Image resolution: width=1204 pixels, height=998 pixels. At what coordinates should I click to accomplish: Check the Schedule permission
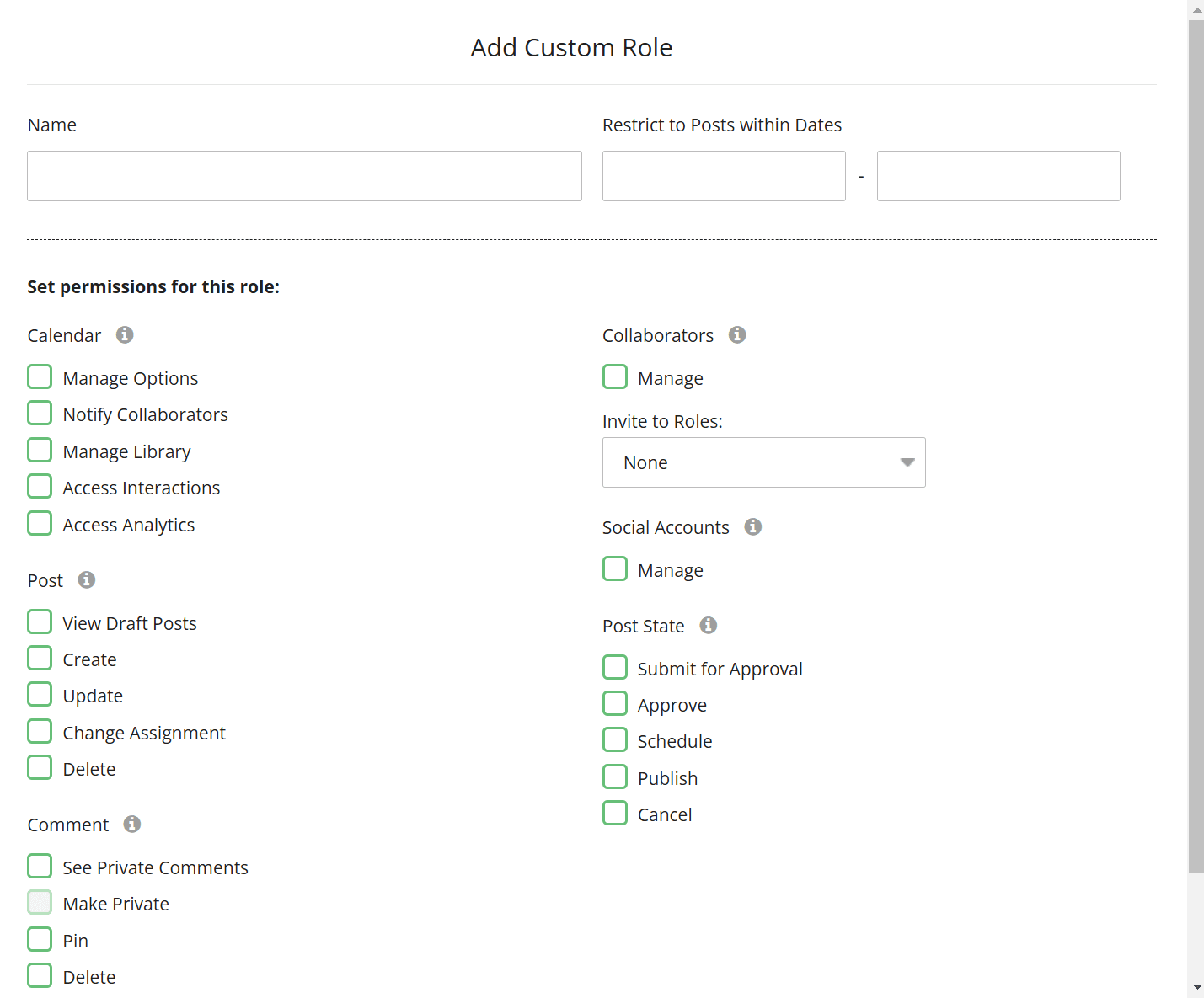[615, 739]
